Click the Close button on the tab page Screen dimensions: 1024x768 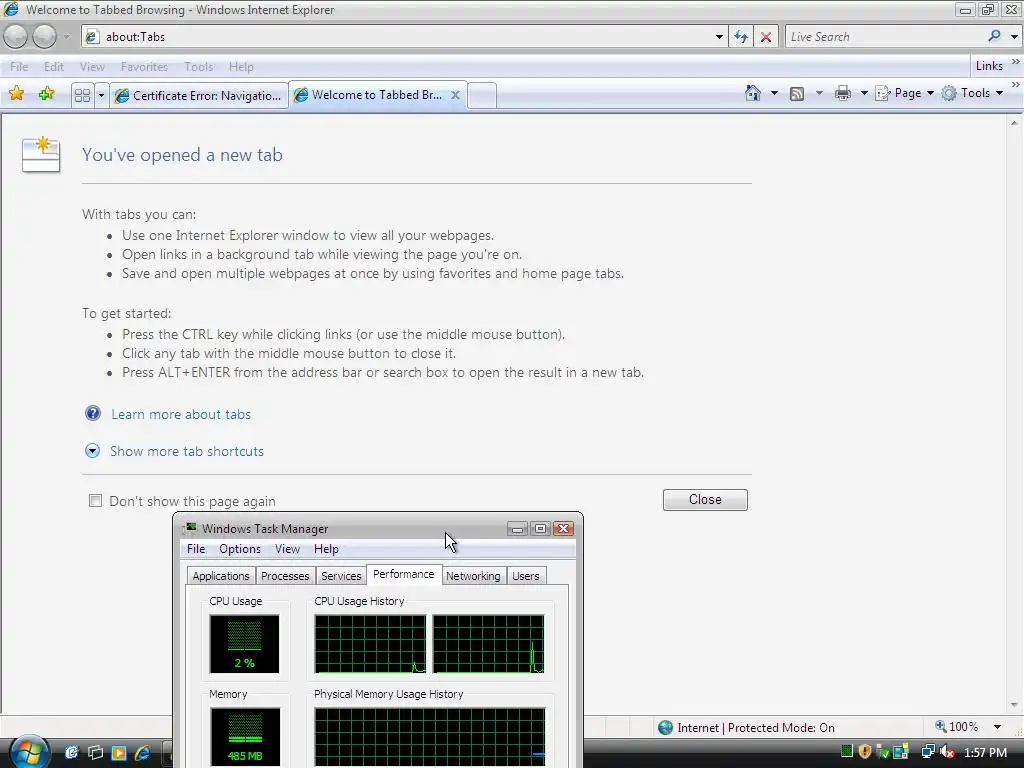coord(705,500)
